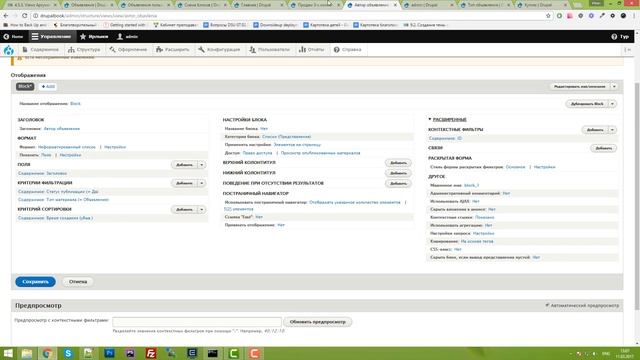Screen dimensions: 640x360
Task: Open the Содержимое admin menu item
Action: (x=40, y=49)
